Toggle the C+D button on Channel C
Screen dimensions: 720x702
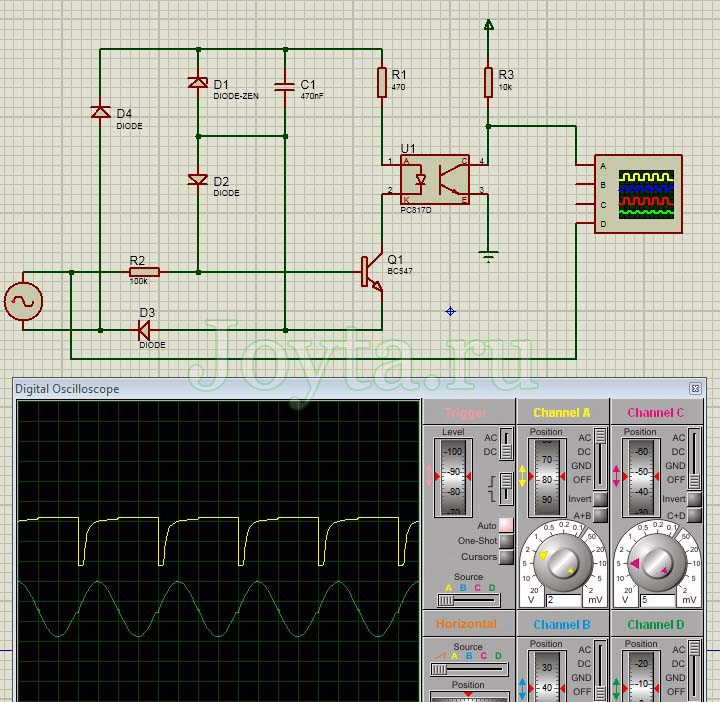point(693,515)
